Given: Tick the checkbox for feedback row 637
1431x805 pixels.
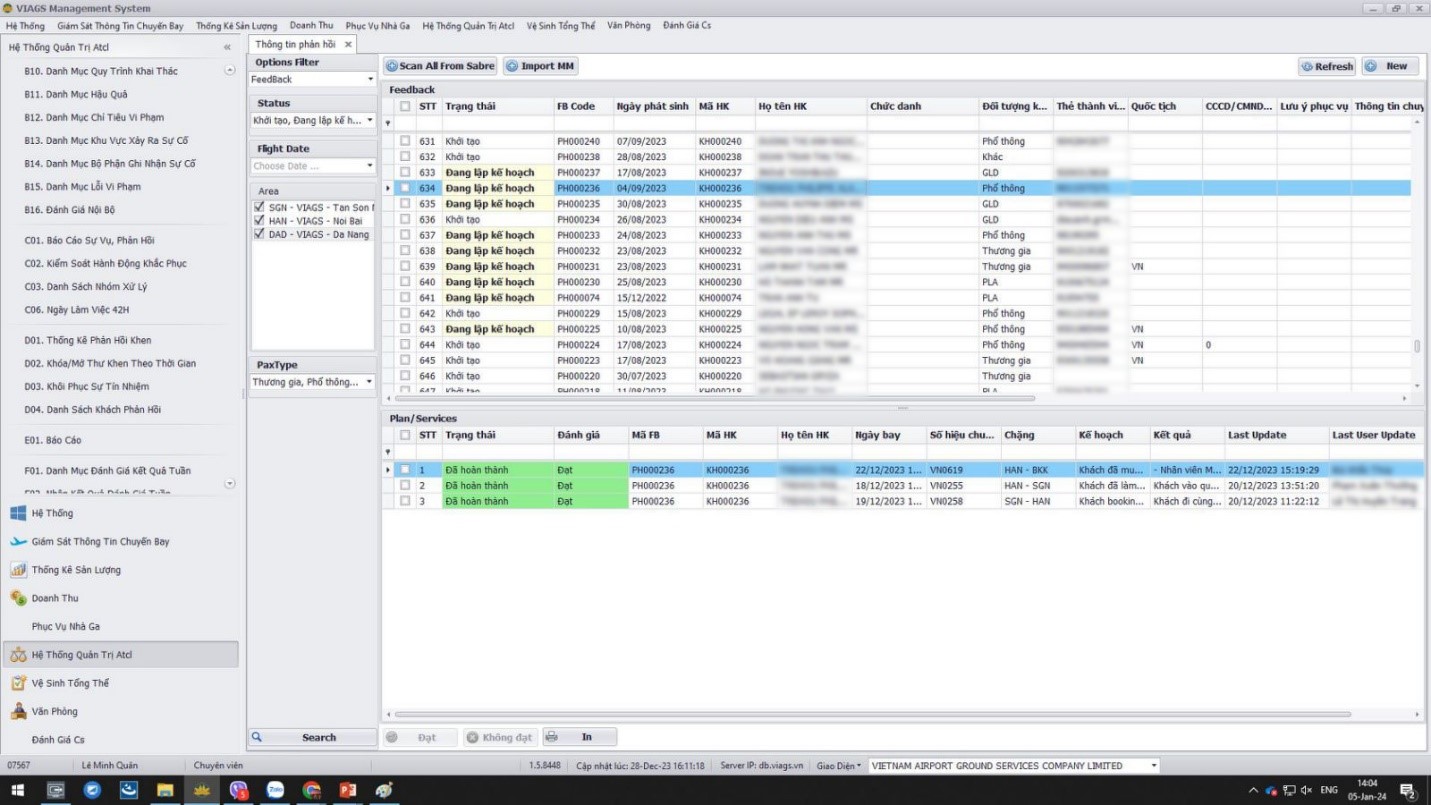Looking at the screenshot, I should (x=405, y=235).
